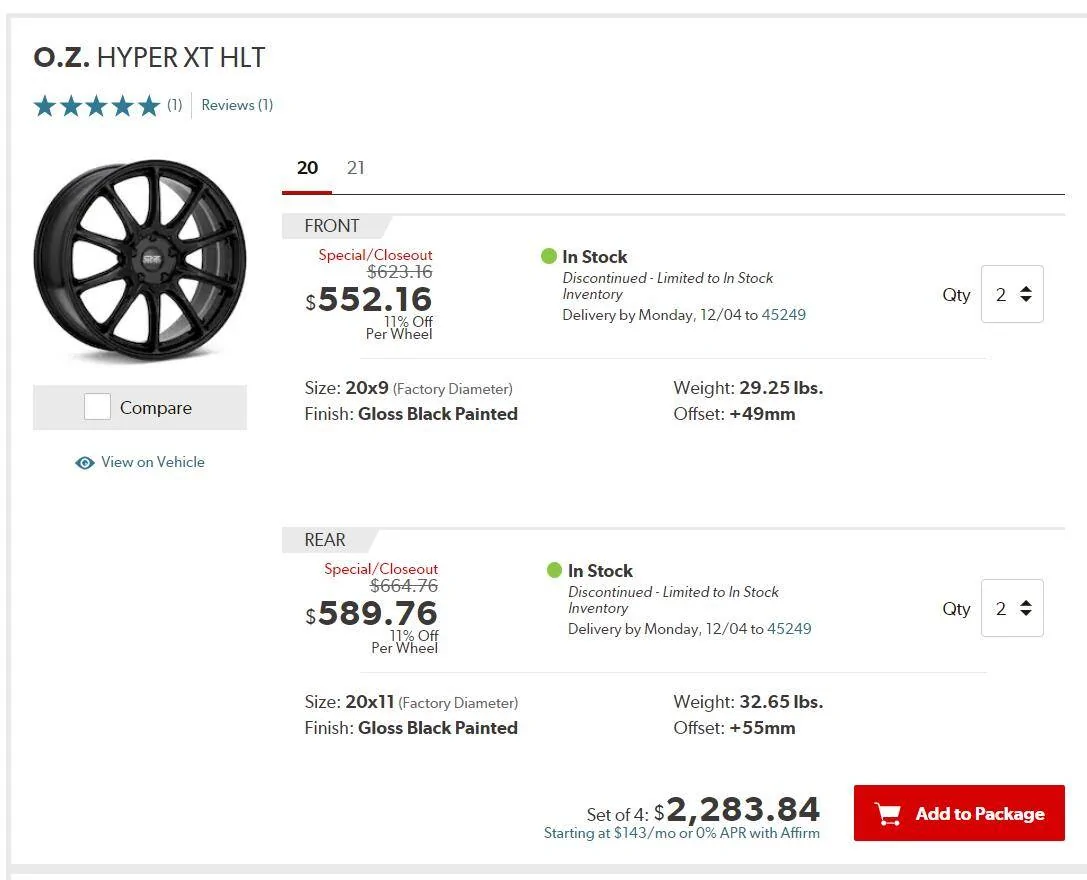Click the Weight 29.25 lbs. text
The image size is (1087, 880).
[748, 388]
